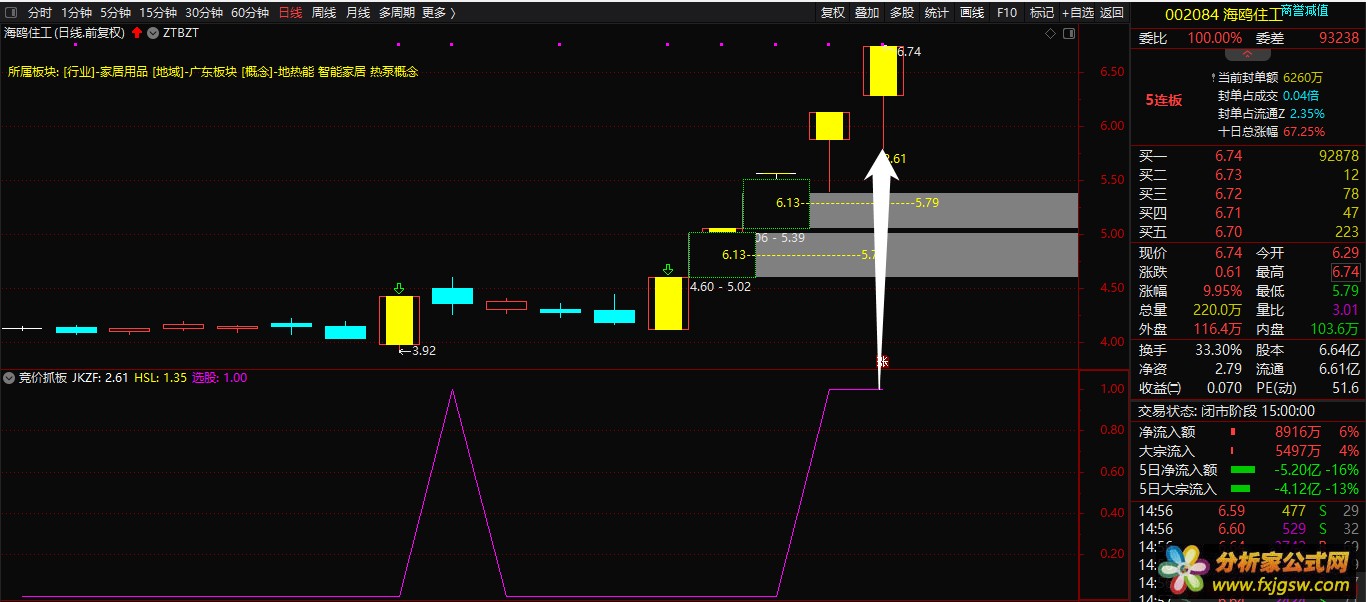This screenshot has height=602, width=1366.
Task: Click the 十日总涨幅 value 67.25%
Action: pos(1304,131)
